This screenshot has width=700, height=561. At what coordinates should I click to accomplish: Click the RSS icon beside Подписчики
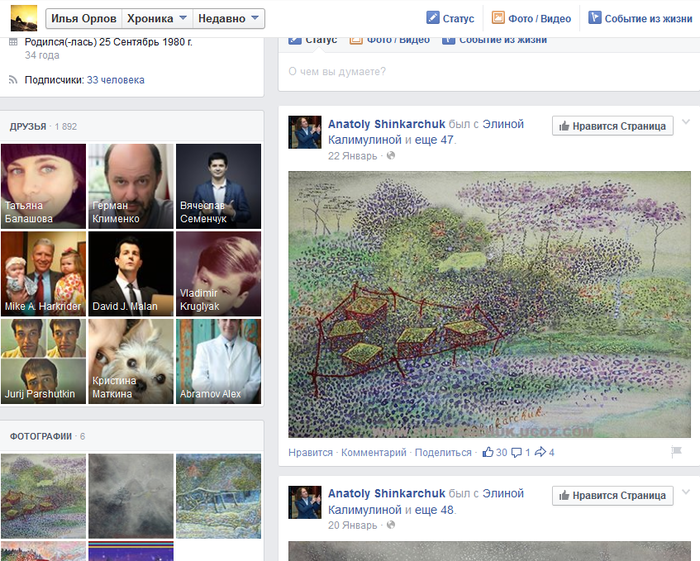click(13, 80)
